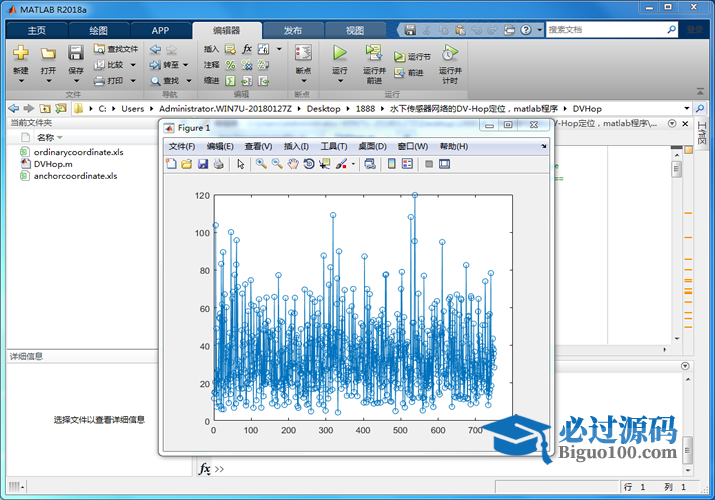Image resolution: width=715 pixels, height=500 pixels.
Task: Click the editor vertical scrollbar thumb
Action: click(x=677, y=170)
